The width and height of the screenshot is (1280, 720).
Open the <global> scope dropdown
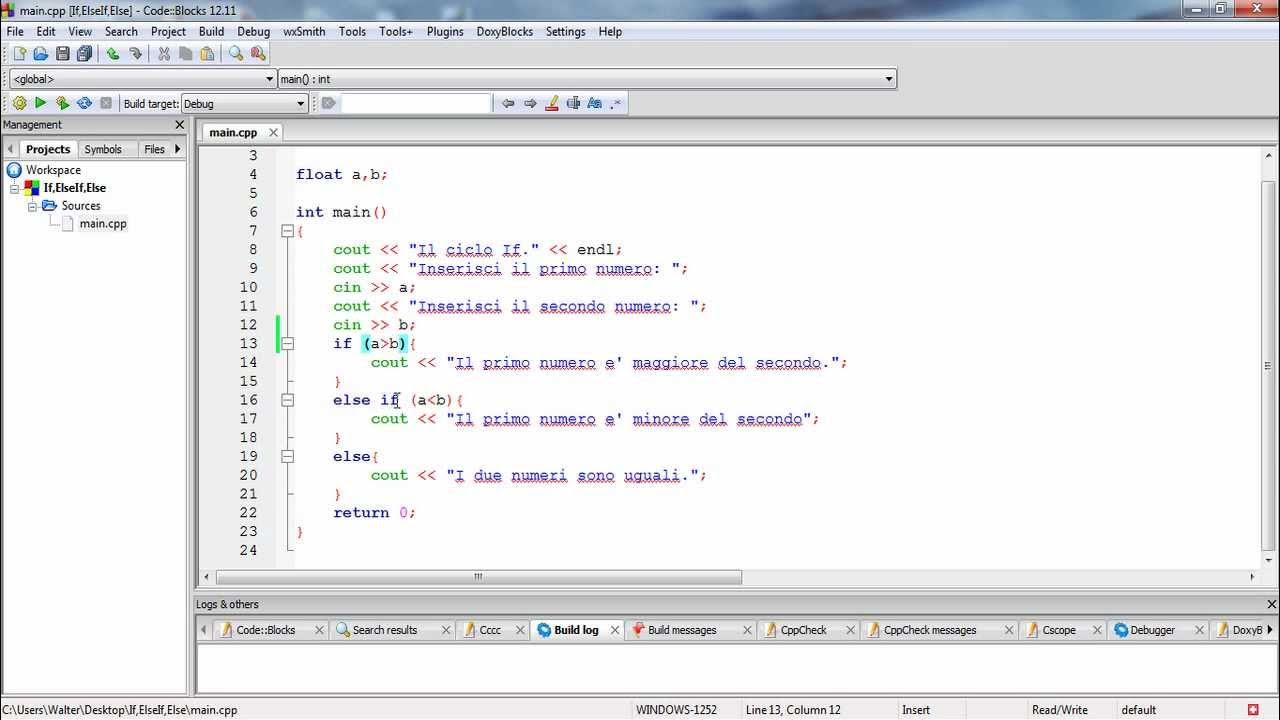pyautogui.click(x=269, y=79)
